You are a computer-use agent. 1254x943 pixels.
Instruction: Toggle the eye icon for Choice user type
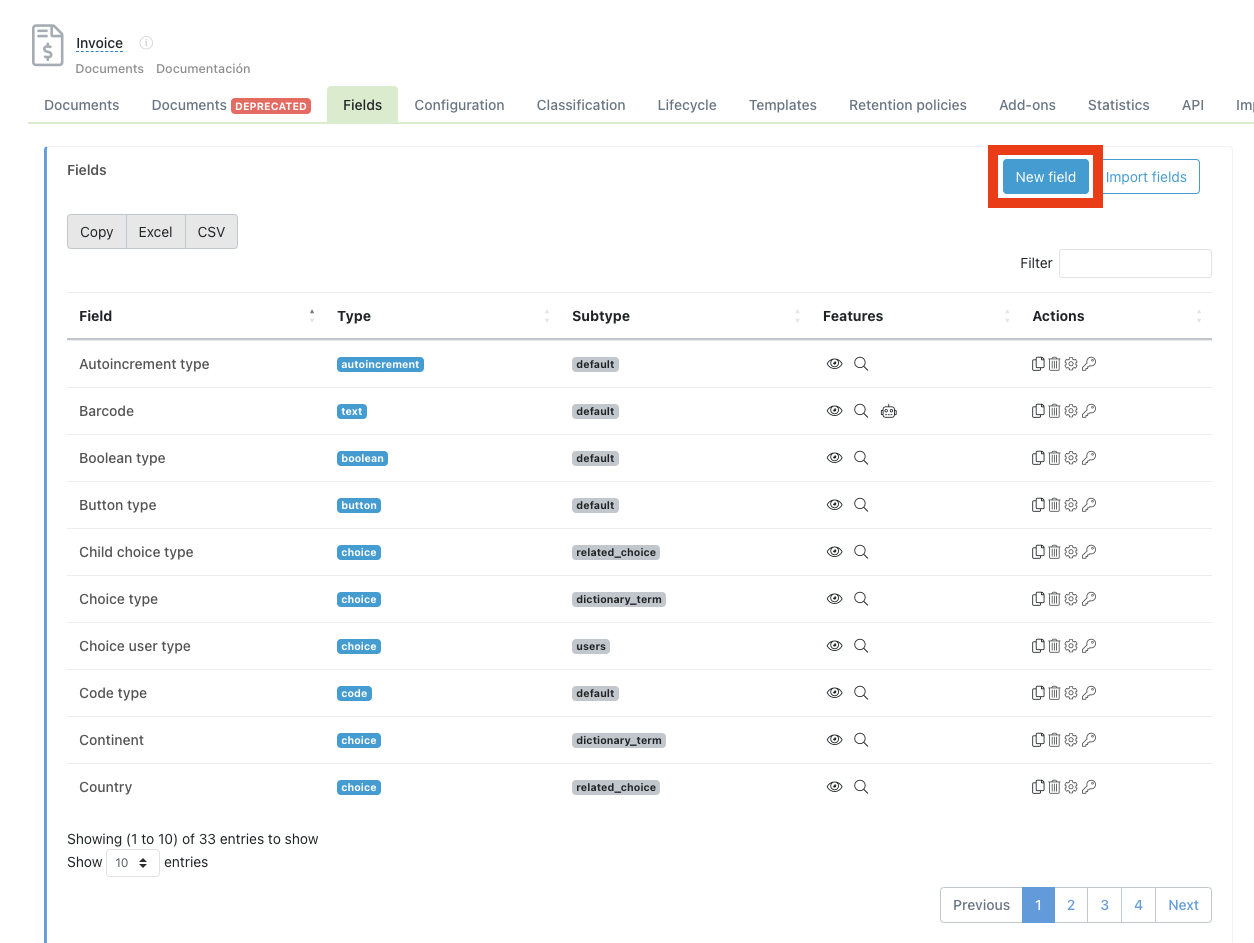[x=834, y=646]
